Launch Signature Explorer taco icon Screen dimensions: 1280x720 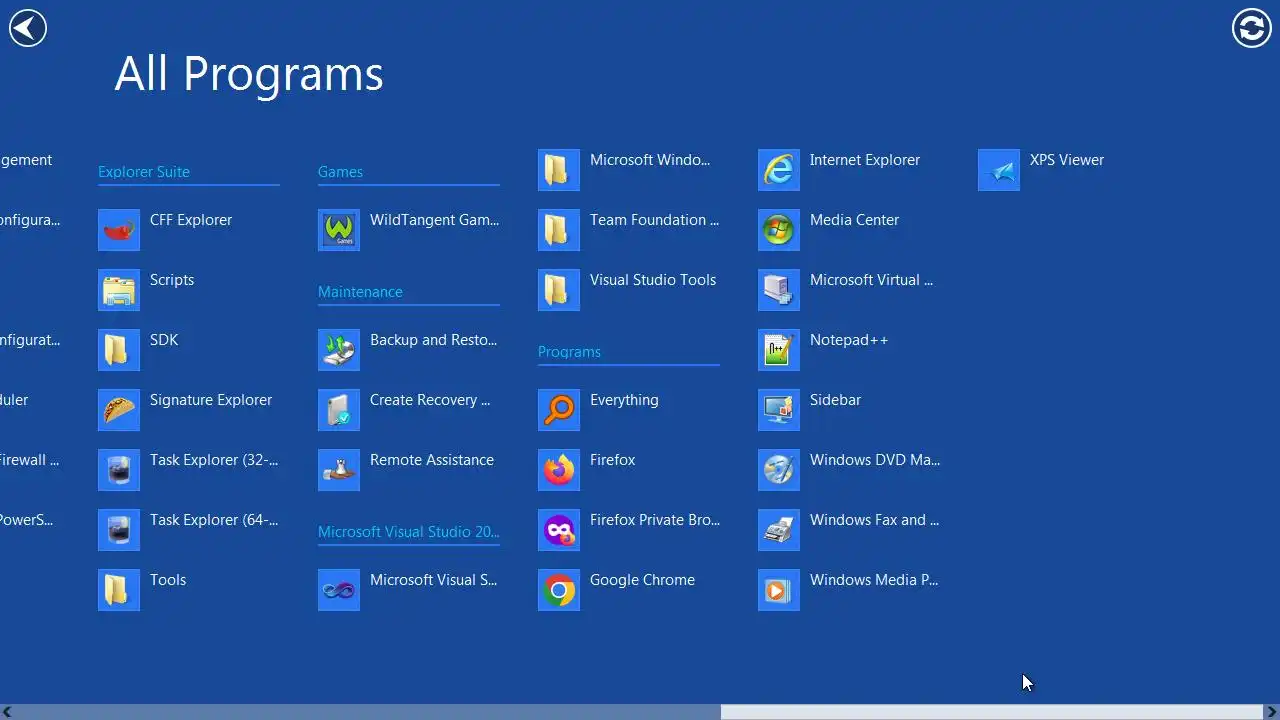point(119,410)
